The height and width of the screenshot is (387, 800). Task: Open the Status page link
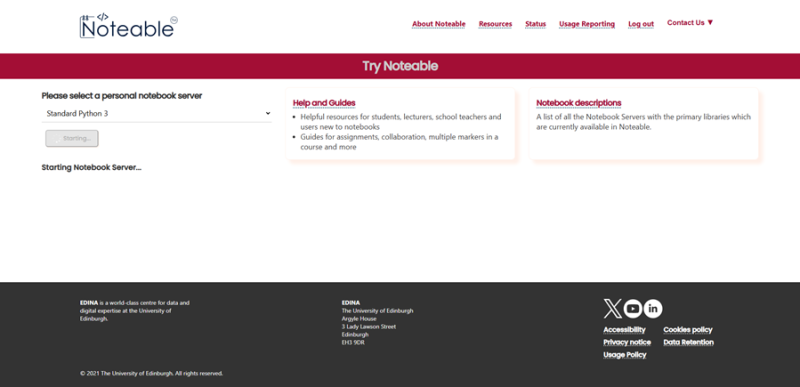point(536,24)
